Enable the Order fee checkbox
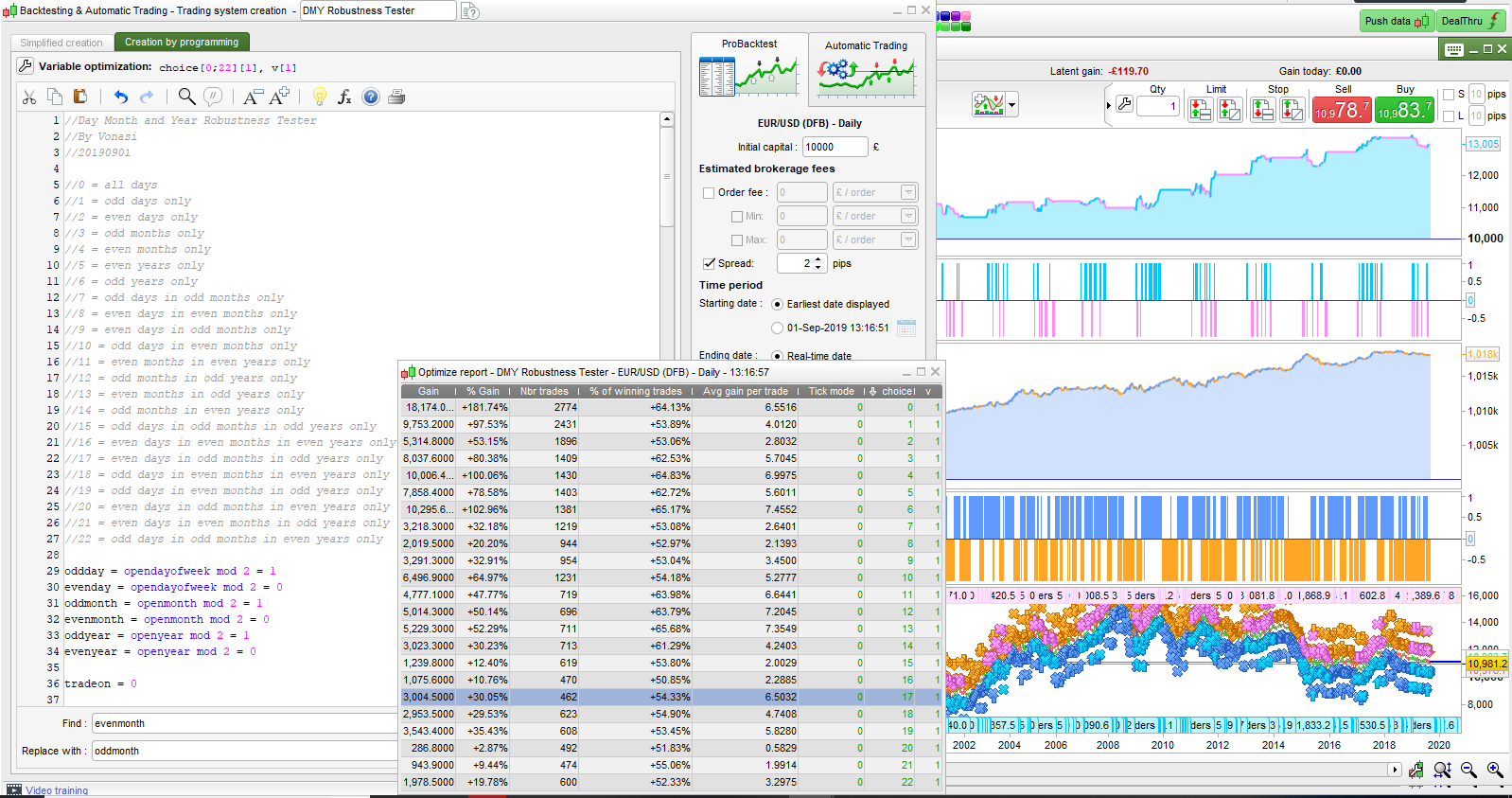Screen dimensions: 1512x798 [709, 193]
